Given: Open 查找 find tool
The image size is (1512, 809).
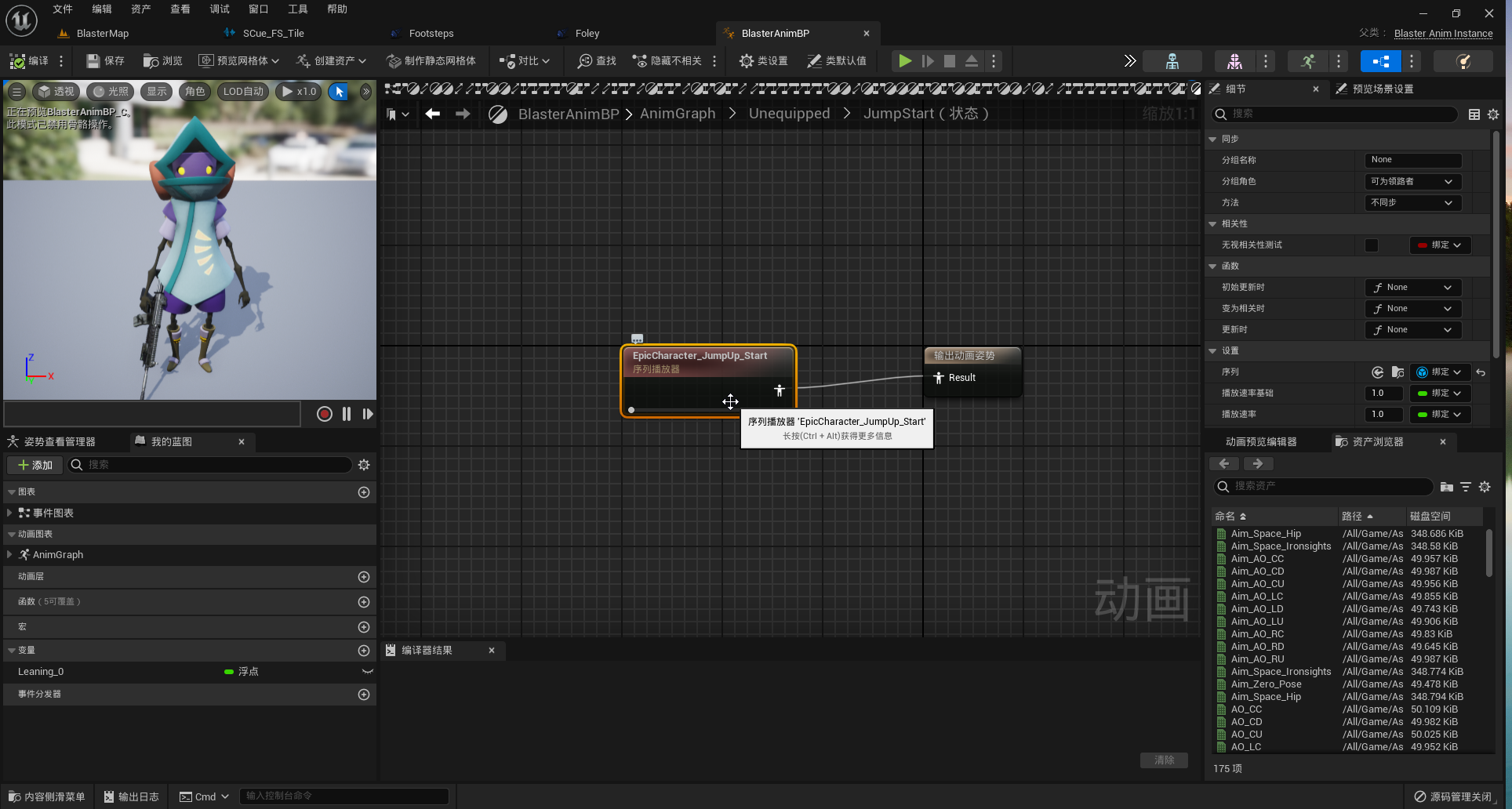Looking at the screenshot, I should pos(597,60).
